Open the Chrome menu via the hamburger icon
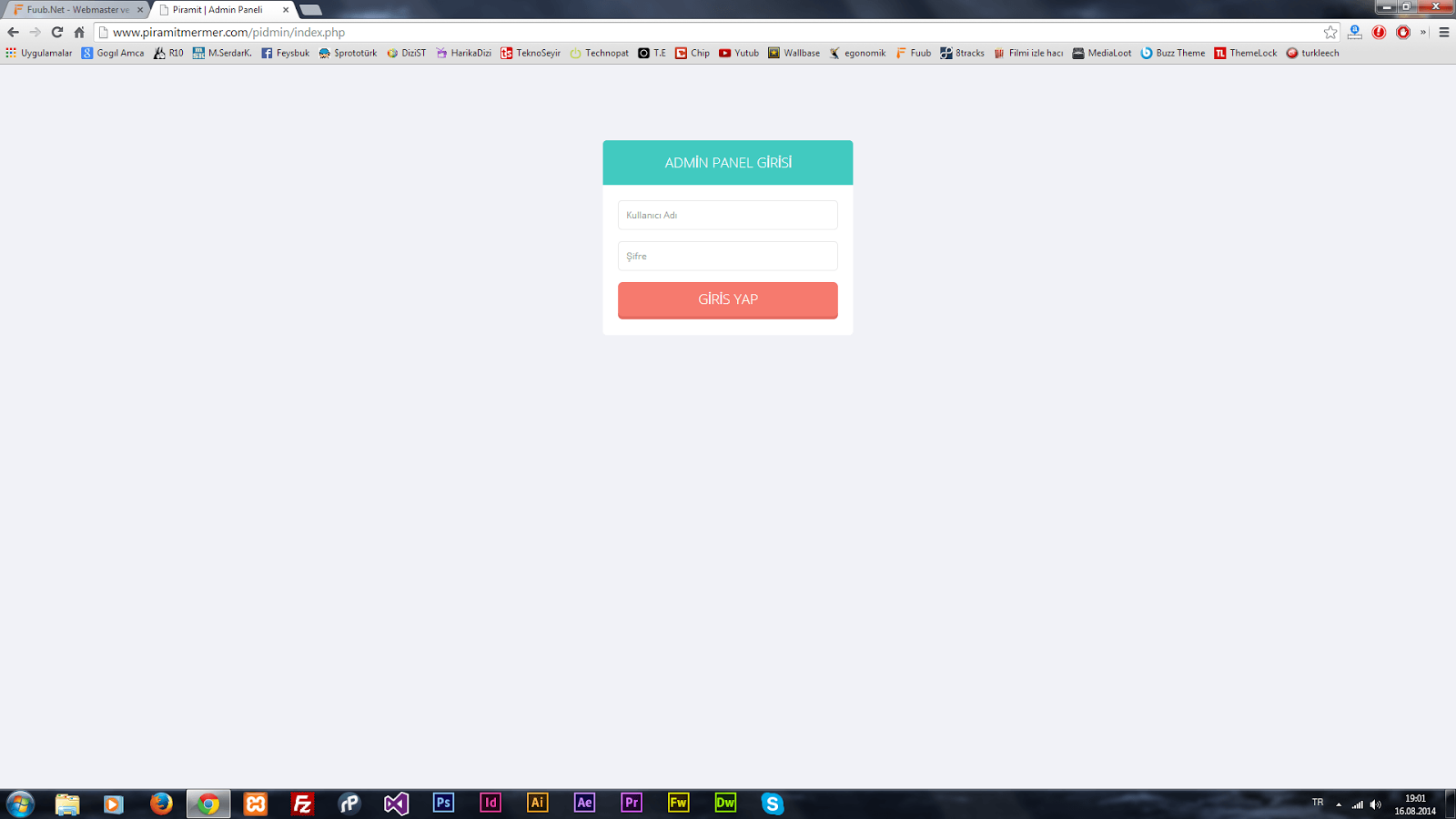Image resolution: width=1456 pixels, height=819 pixels. point(1443,31)
